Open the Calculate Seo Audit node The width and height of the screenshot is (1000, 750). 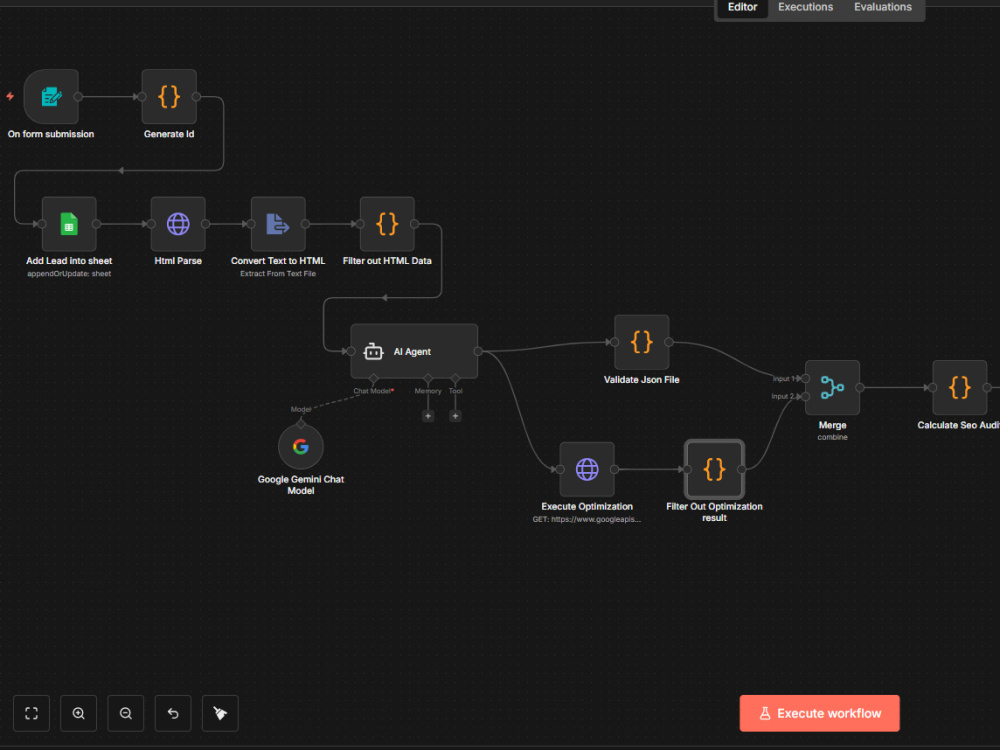coord(960,388)
